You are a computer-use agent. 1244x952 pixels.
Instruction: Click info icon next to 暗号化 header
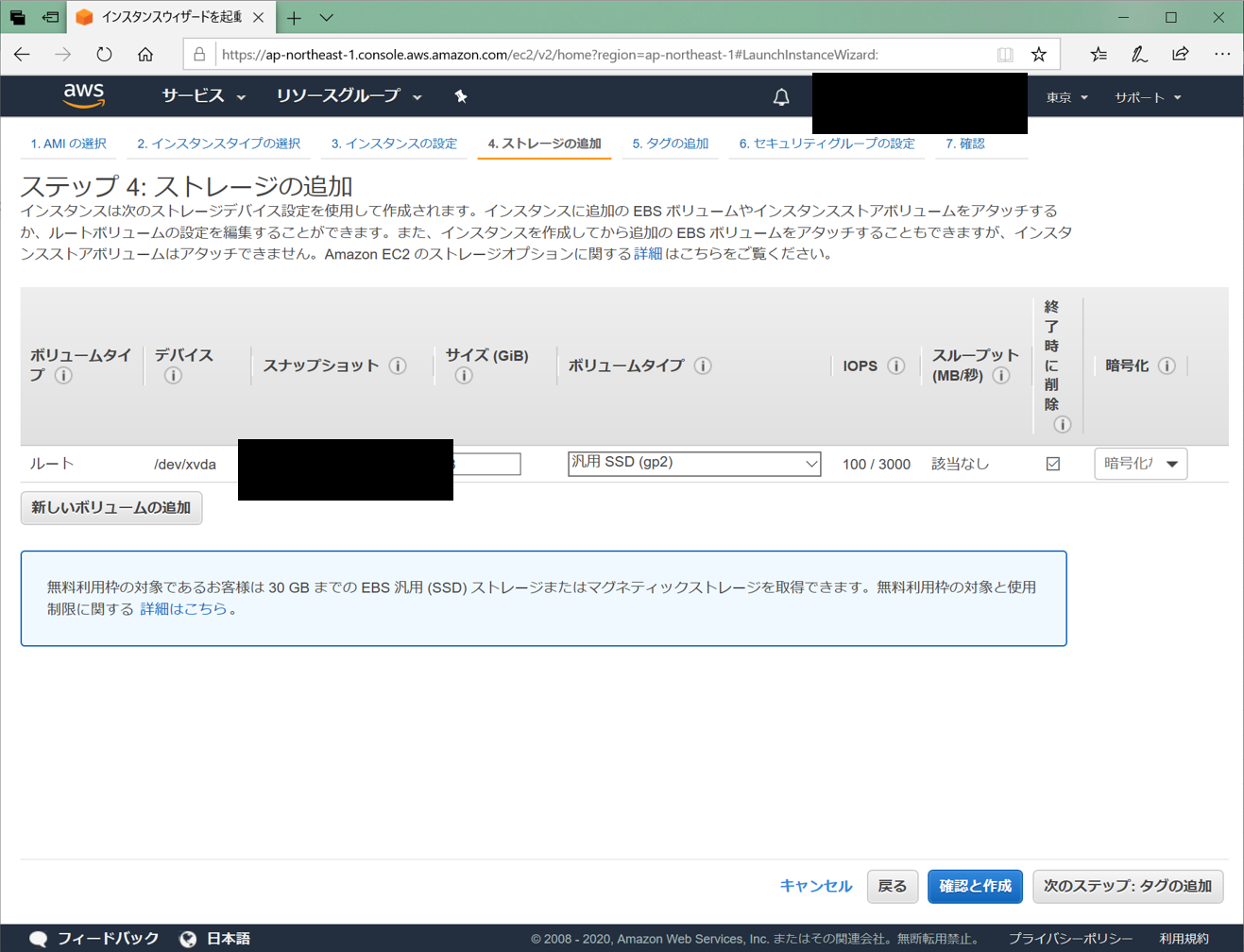(x=1167, y=365)
